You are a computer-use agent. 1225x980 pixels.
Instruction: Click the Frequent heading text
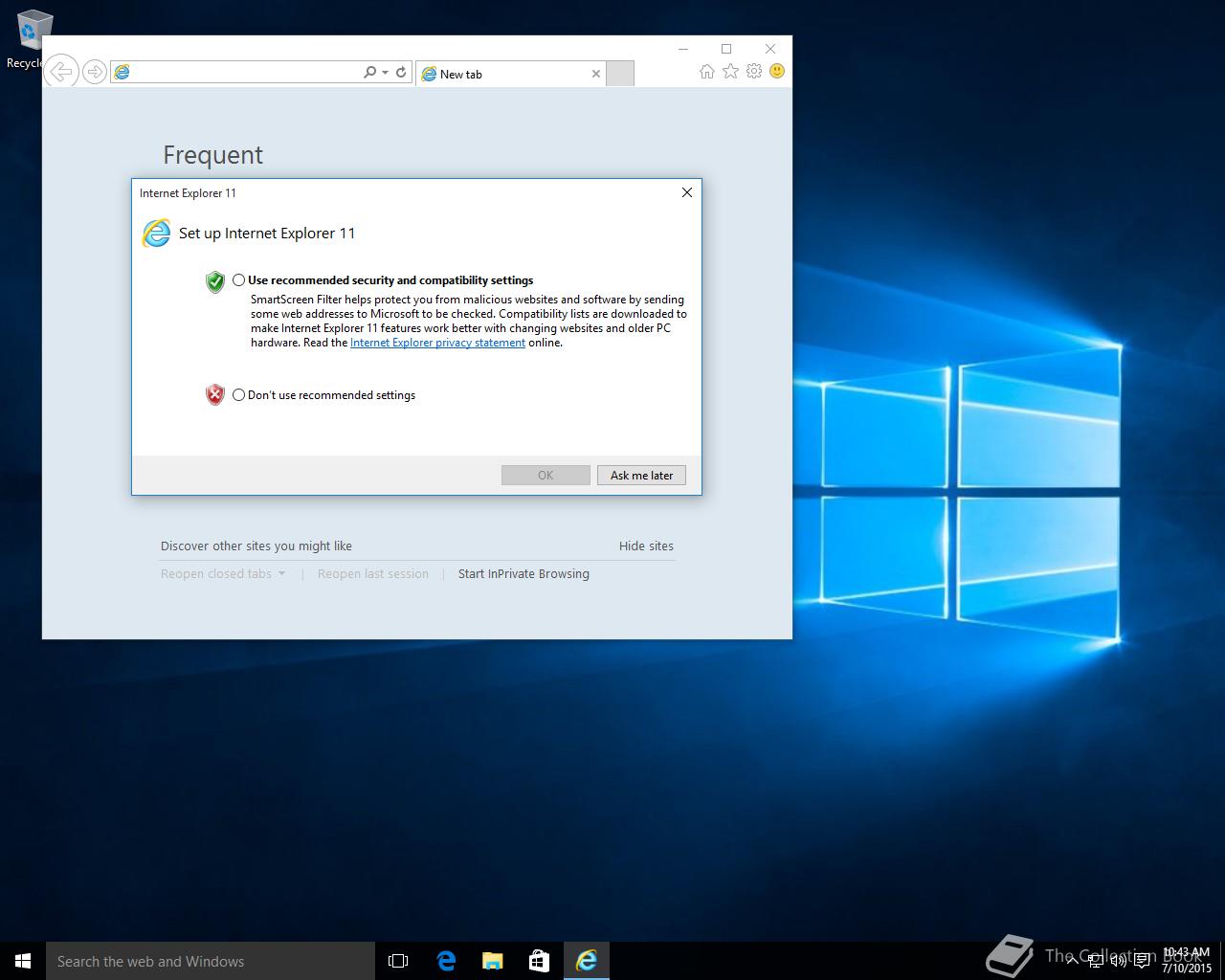(212, 155)
